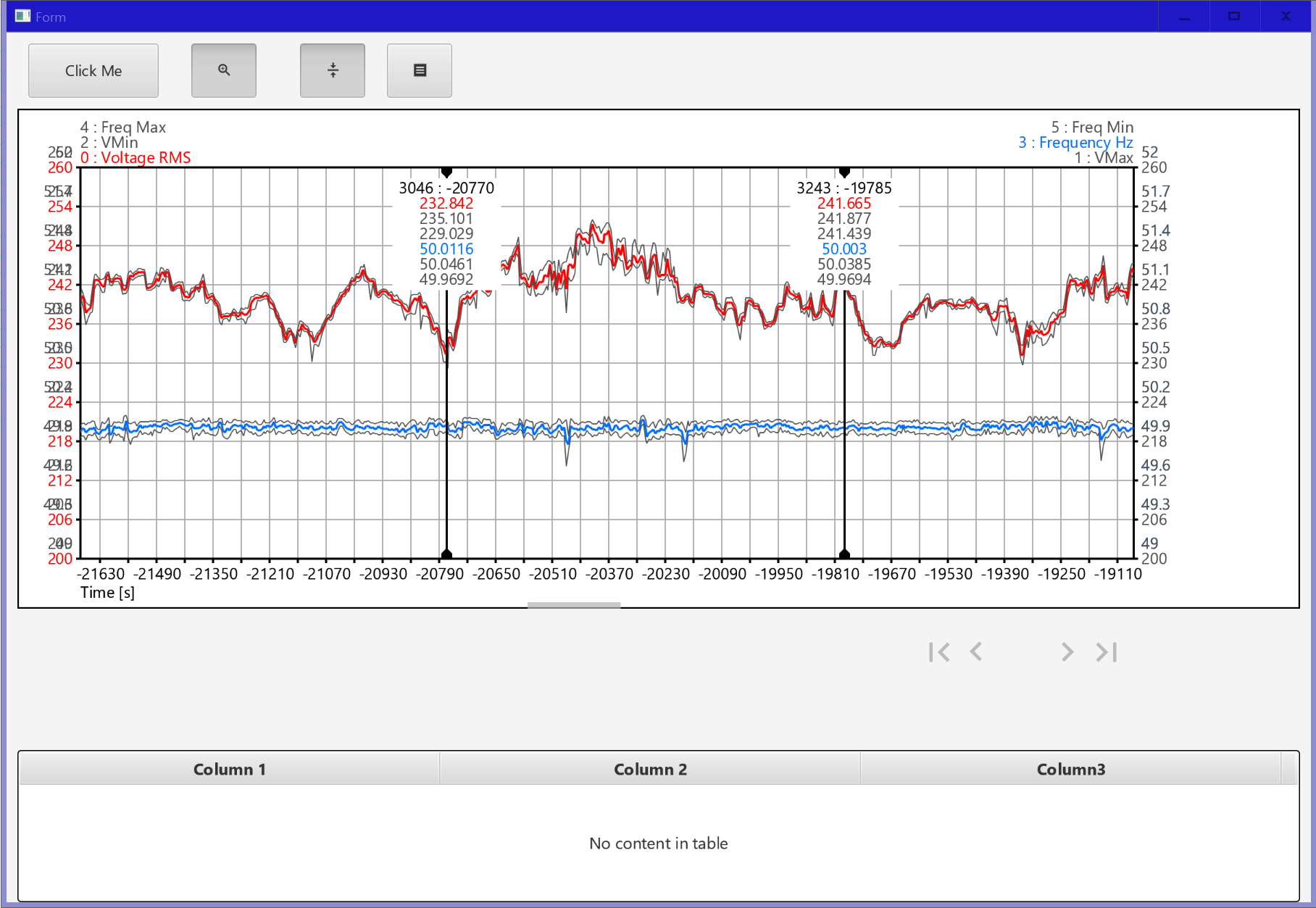
Task: Jump to last page with skip-forward icon
Action: click(x=1106, y=651)
